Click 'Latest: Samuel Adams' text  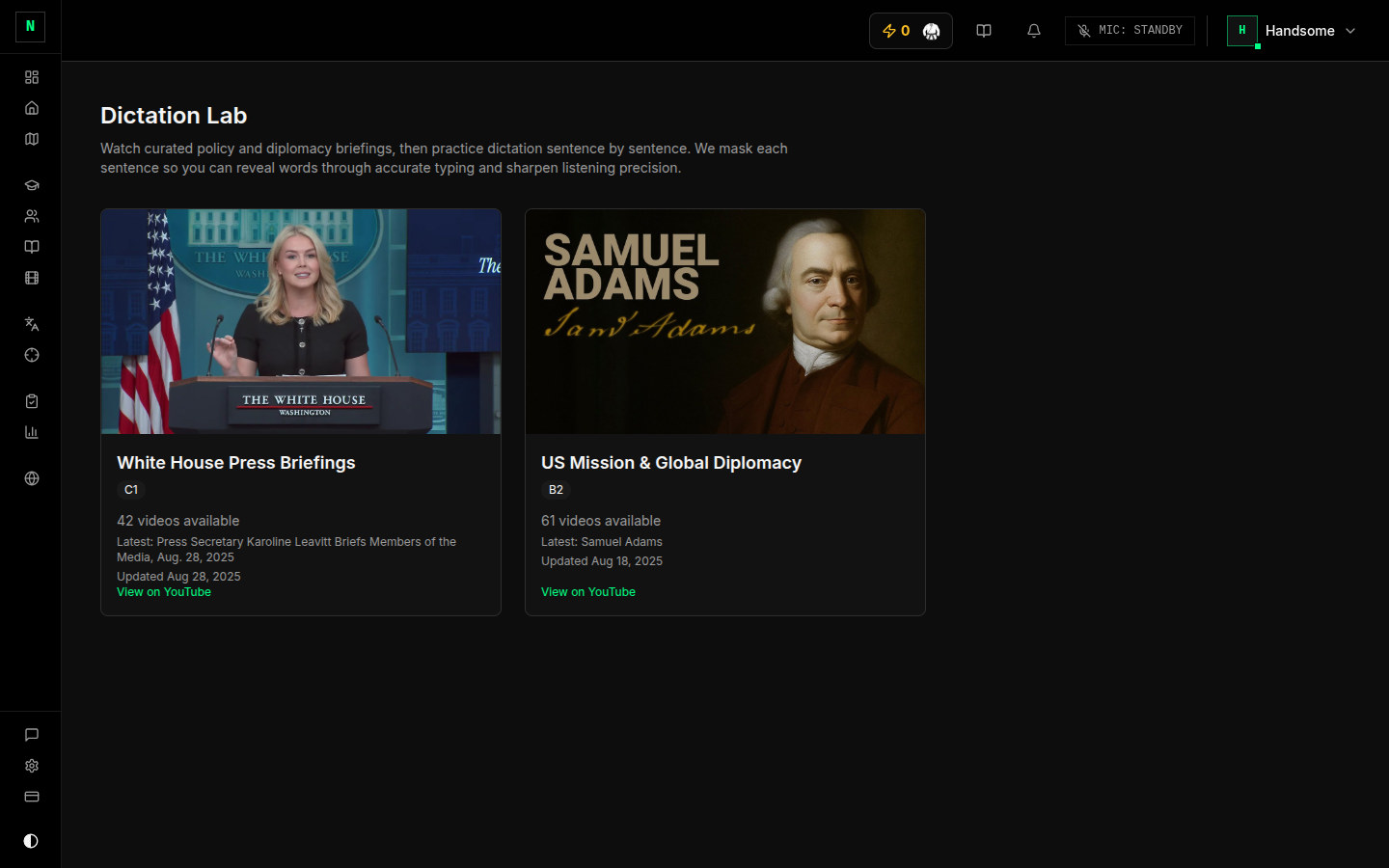602,542
